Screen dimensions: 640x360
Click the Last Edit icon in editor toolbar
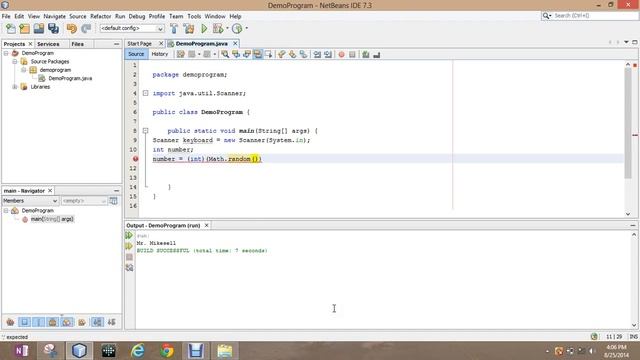tap(181, 54)
